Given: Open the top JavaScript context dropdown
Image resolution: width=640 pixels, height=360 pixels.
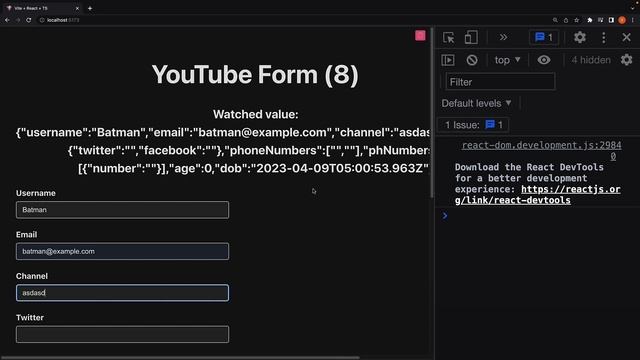Looking at the screenshot, I should [x=507, y=60].
